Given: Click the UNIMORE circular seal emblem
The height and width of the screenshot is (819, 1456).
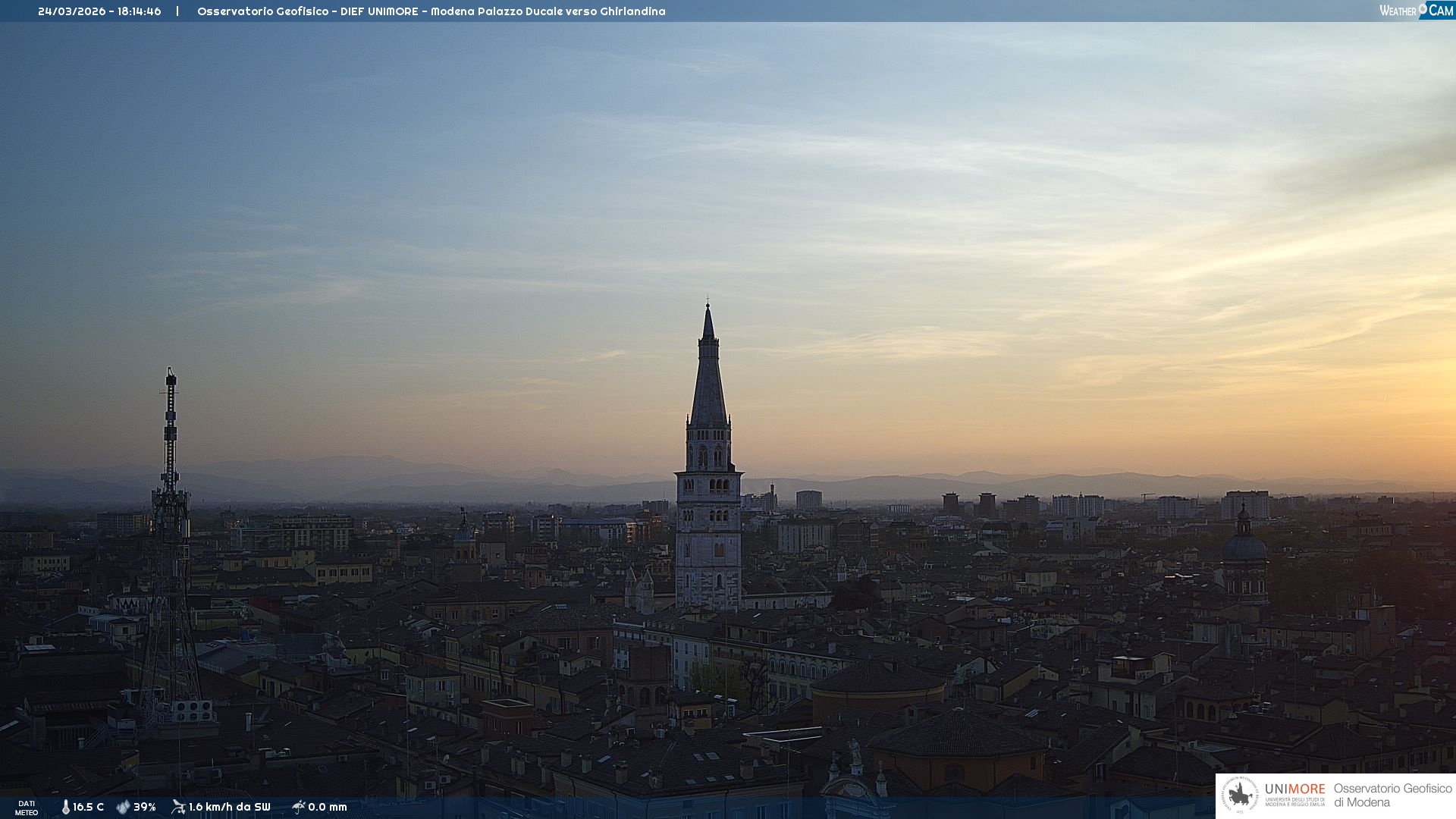Looking at the screenshot, I should pyautogui.click(x=1240, y=795).
